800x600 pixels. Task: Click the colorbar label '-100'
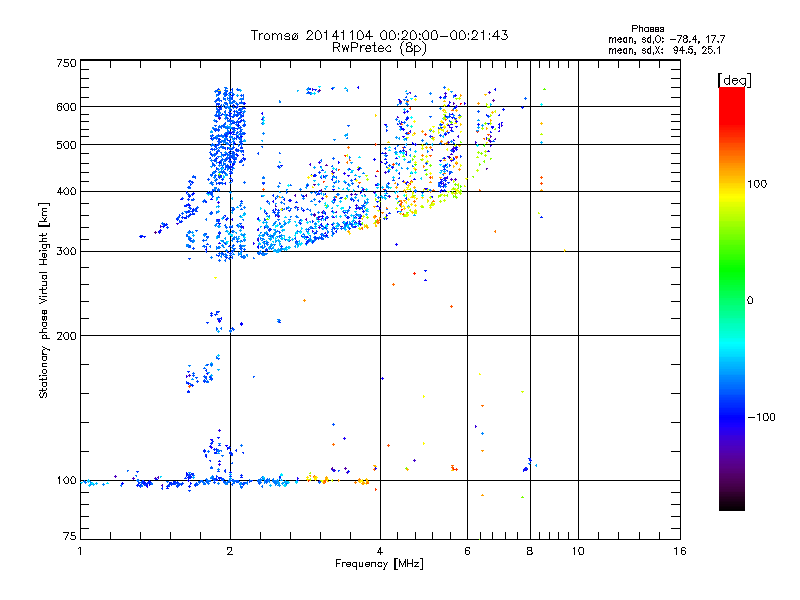[x=761, y=417]
